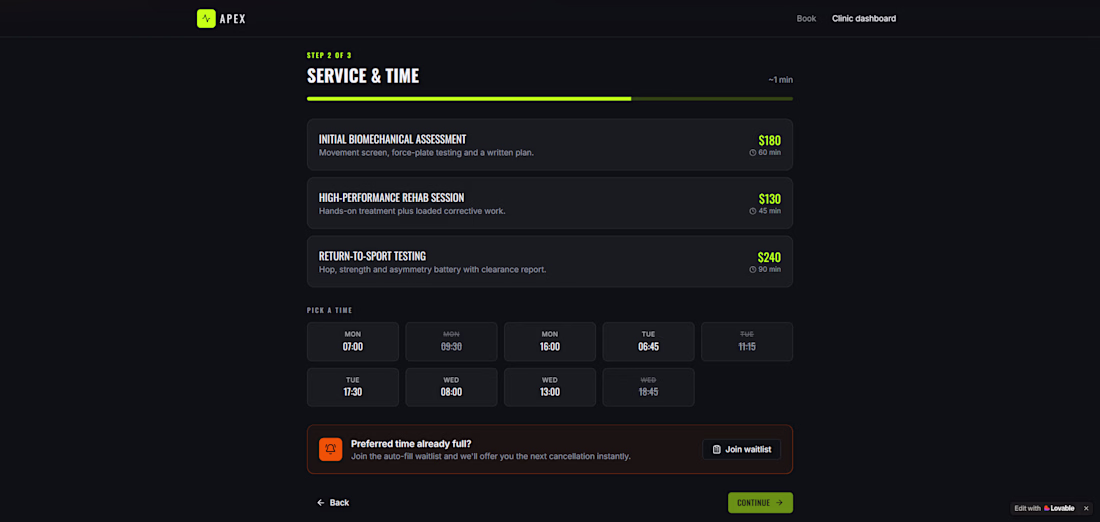Pick the Monday 07:00 time slot
Image resolution: width=1100 pixels, height=522 pixels.
pyautogui.click(x=353, y=342)
